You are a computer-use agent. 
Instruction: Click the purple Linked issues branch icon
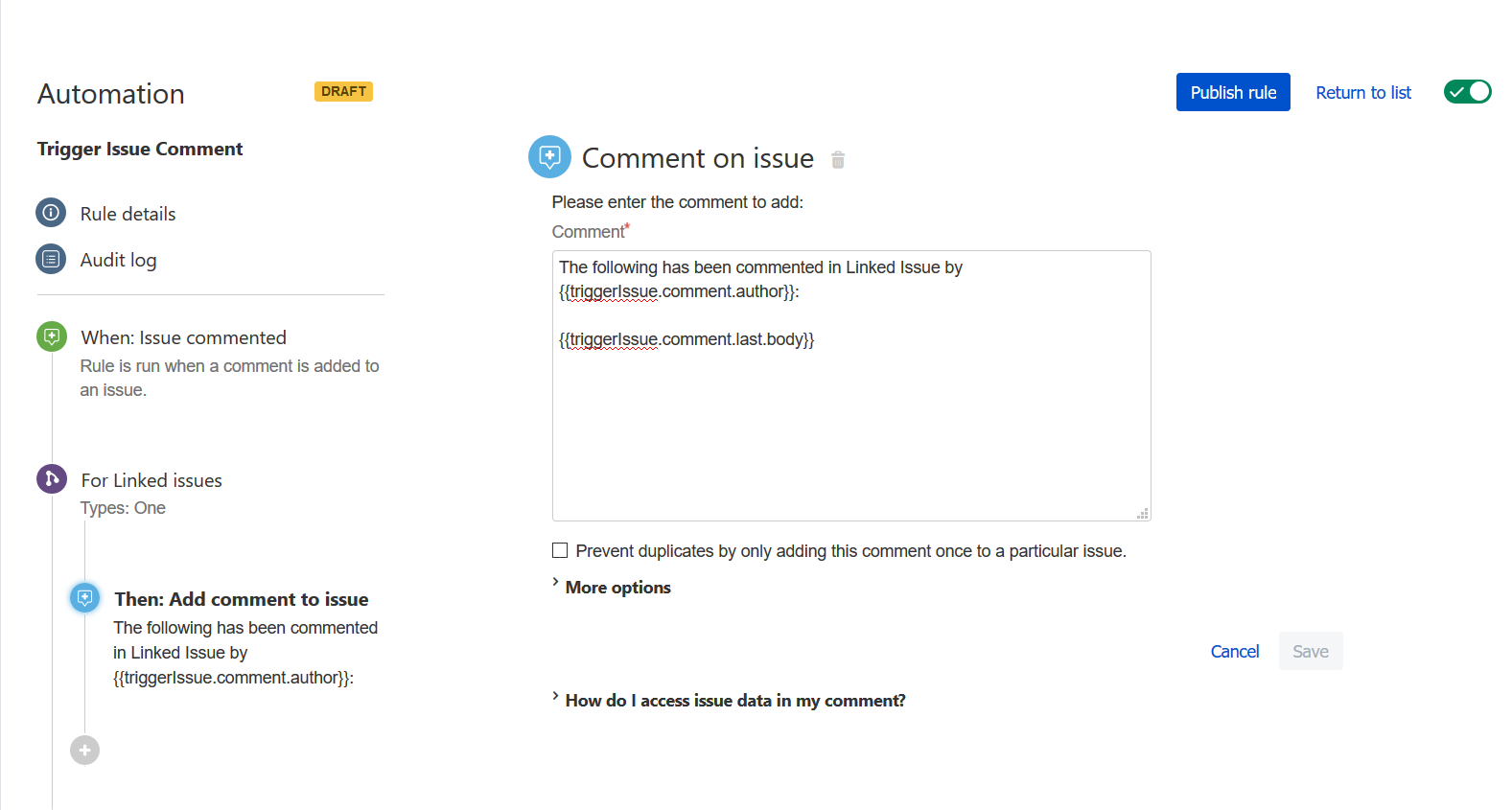pos(52,478)
